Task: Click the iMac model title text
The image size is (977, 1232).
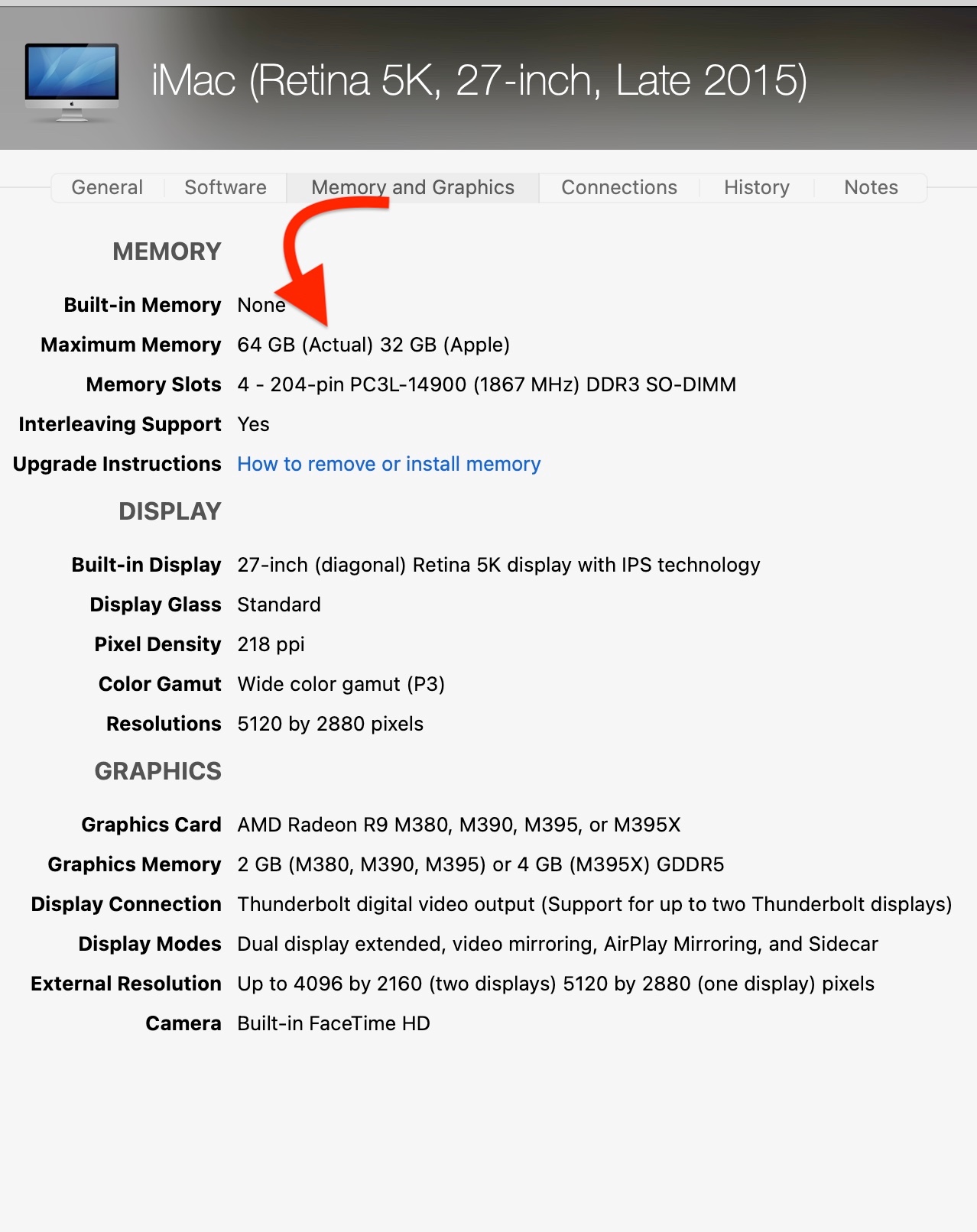Action: pyautogui.click(x=479, y=80)
